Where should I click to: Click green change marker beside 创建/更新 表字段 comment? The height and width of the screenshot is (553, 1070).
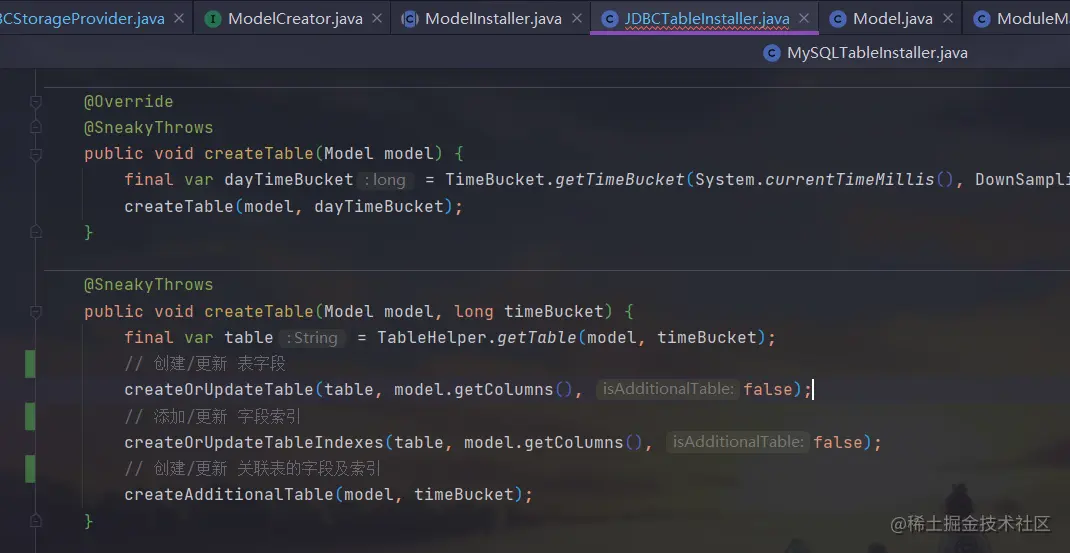tap(30, 363)
